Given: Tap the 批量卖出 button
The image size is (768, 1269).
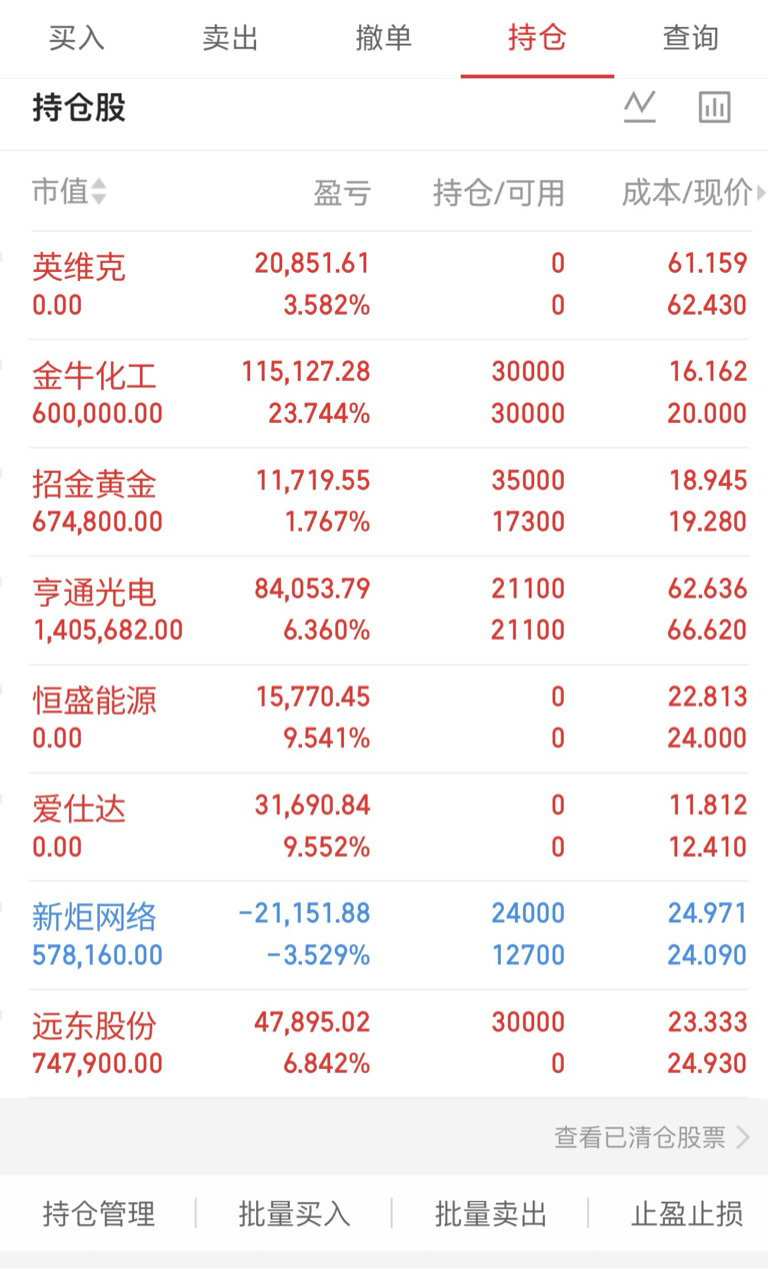Looking at the screenshot, I should point(490,1214).
